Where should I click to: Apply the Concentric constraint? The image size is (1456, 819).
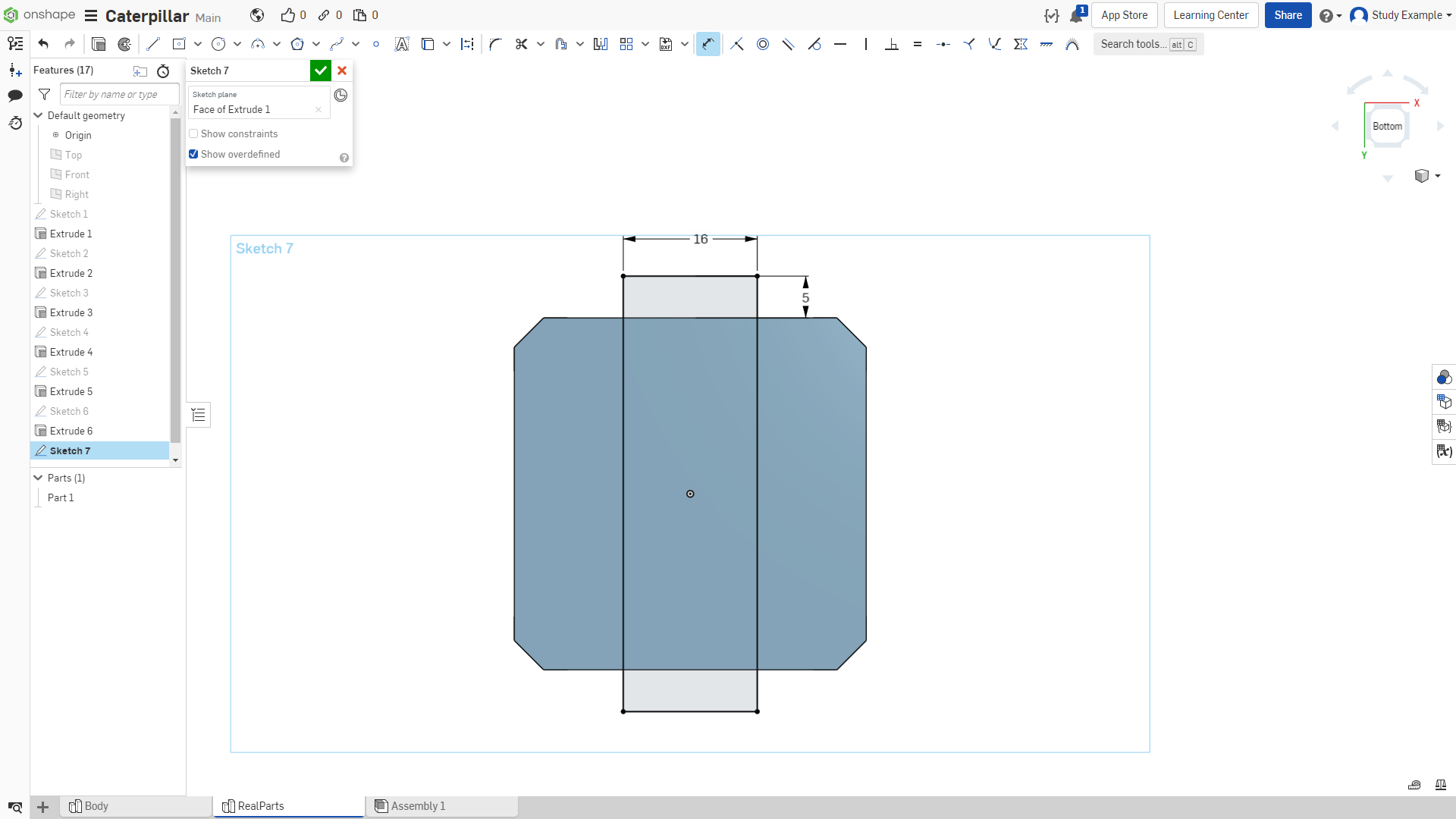coord(763,44)
